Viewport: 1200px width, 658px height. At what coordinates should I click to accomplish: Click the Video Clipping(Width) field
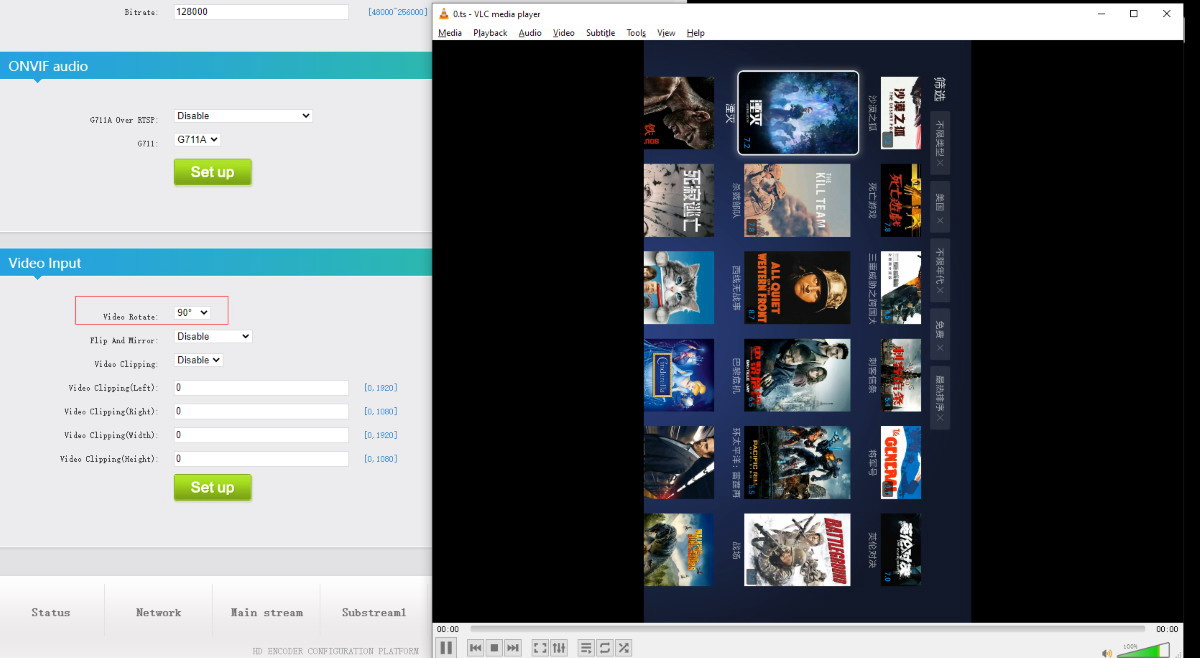261,435
